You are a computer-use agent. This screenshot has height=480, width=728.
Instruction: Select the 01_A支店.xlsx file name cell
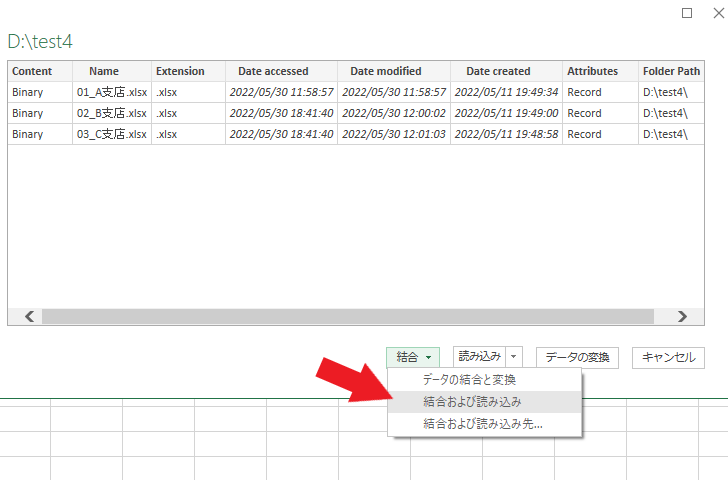coord(112,92)
